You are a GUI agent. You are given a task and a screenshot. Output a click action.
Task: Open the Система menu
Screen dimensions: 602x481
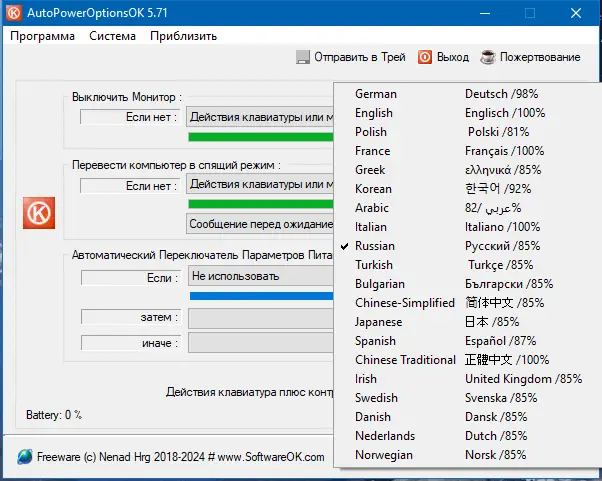point(112,36)
